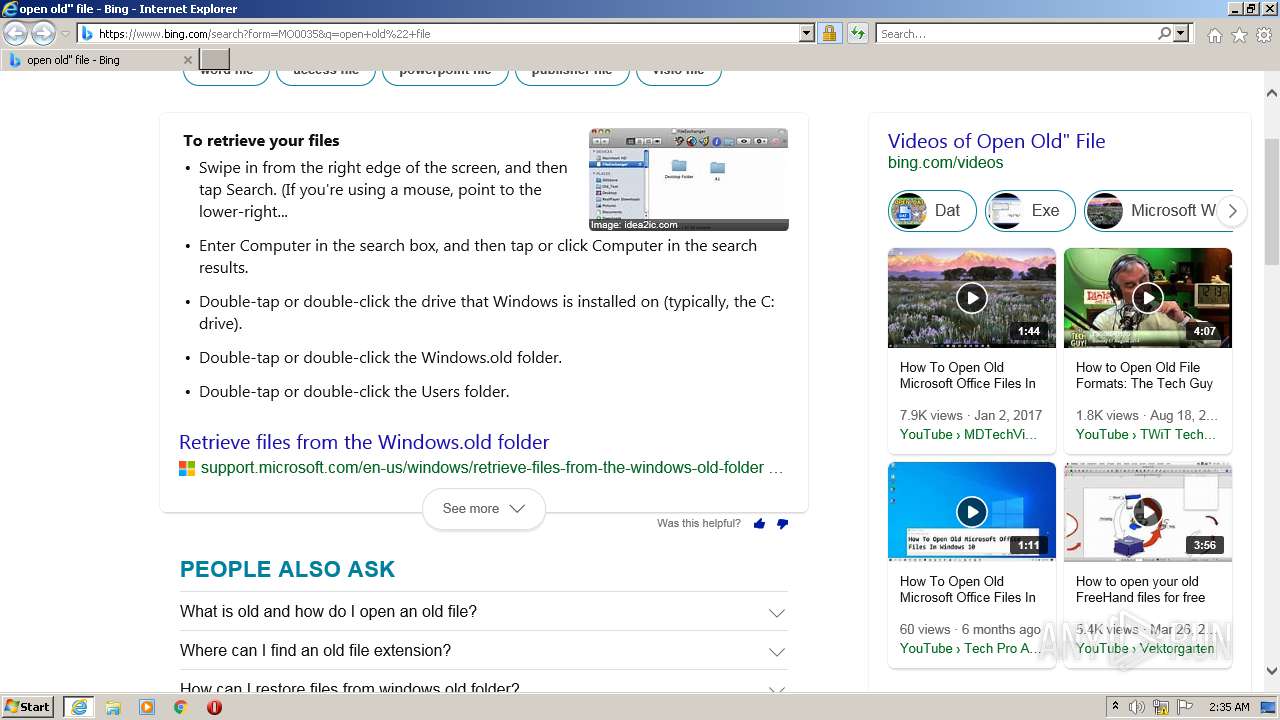Click the red Opera icon in taskbar
Viewport: 1280px width, 720px height.
[214, 707]
